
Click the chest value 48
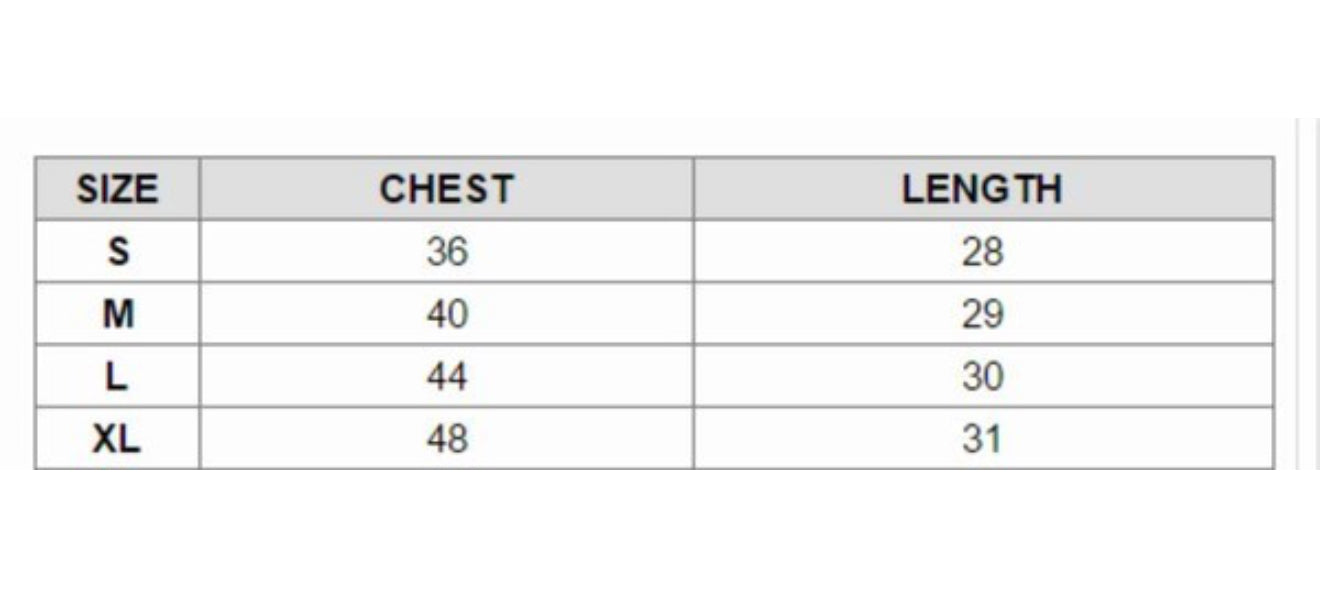[x=446, y=439]
